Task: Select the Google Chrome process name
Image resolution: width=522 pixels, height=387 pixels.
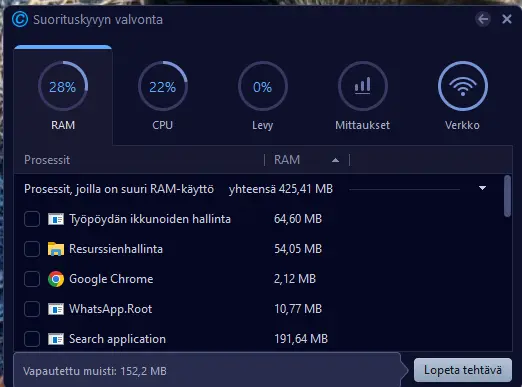Action: click(111, 279)
